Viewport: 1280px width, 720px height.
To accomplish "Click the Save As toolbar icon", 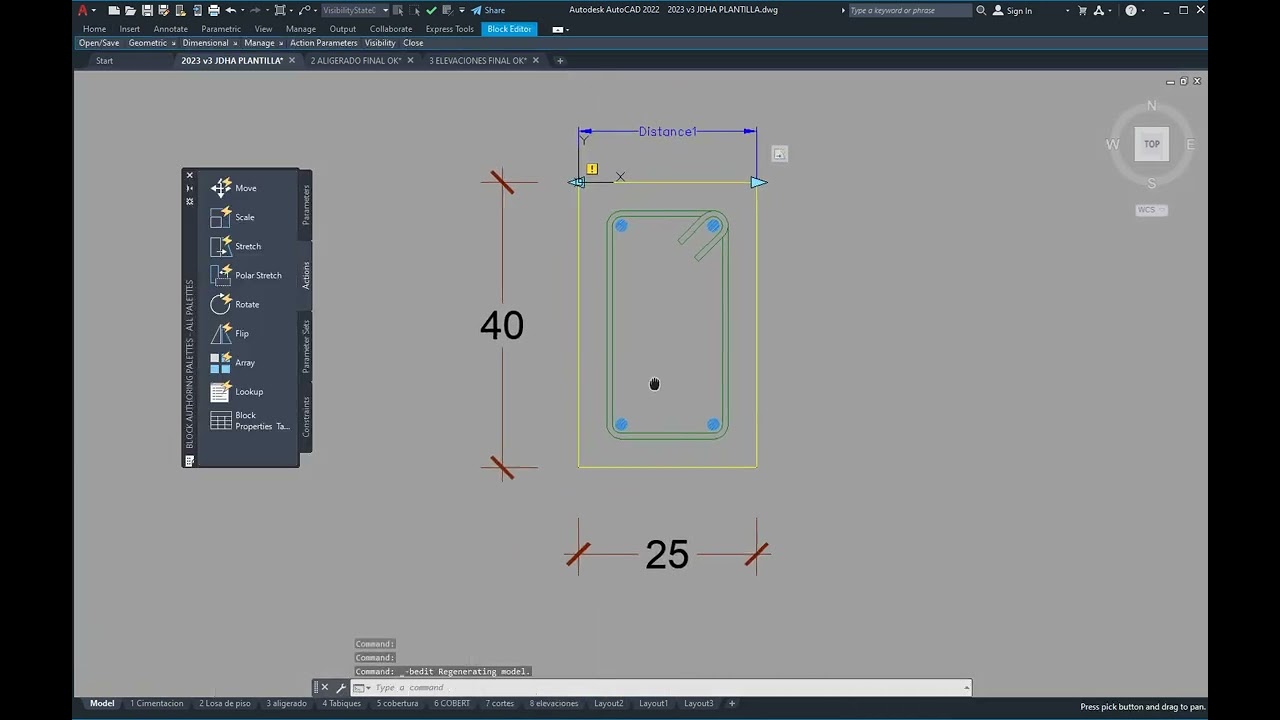I will tap(163, 10).
